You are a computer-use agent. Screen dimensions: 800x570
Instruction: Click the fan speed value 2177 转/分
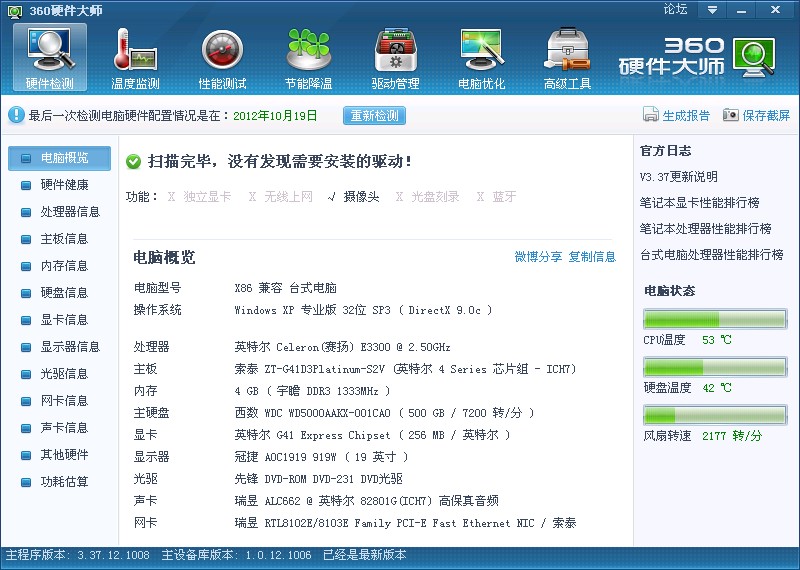tap(732, 436)
